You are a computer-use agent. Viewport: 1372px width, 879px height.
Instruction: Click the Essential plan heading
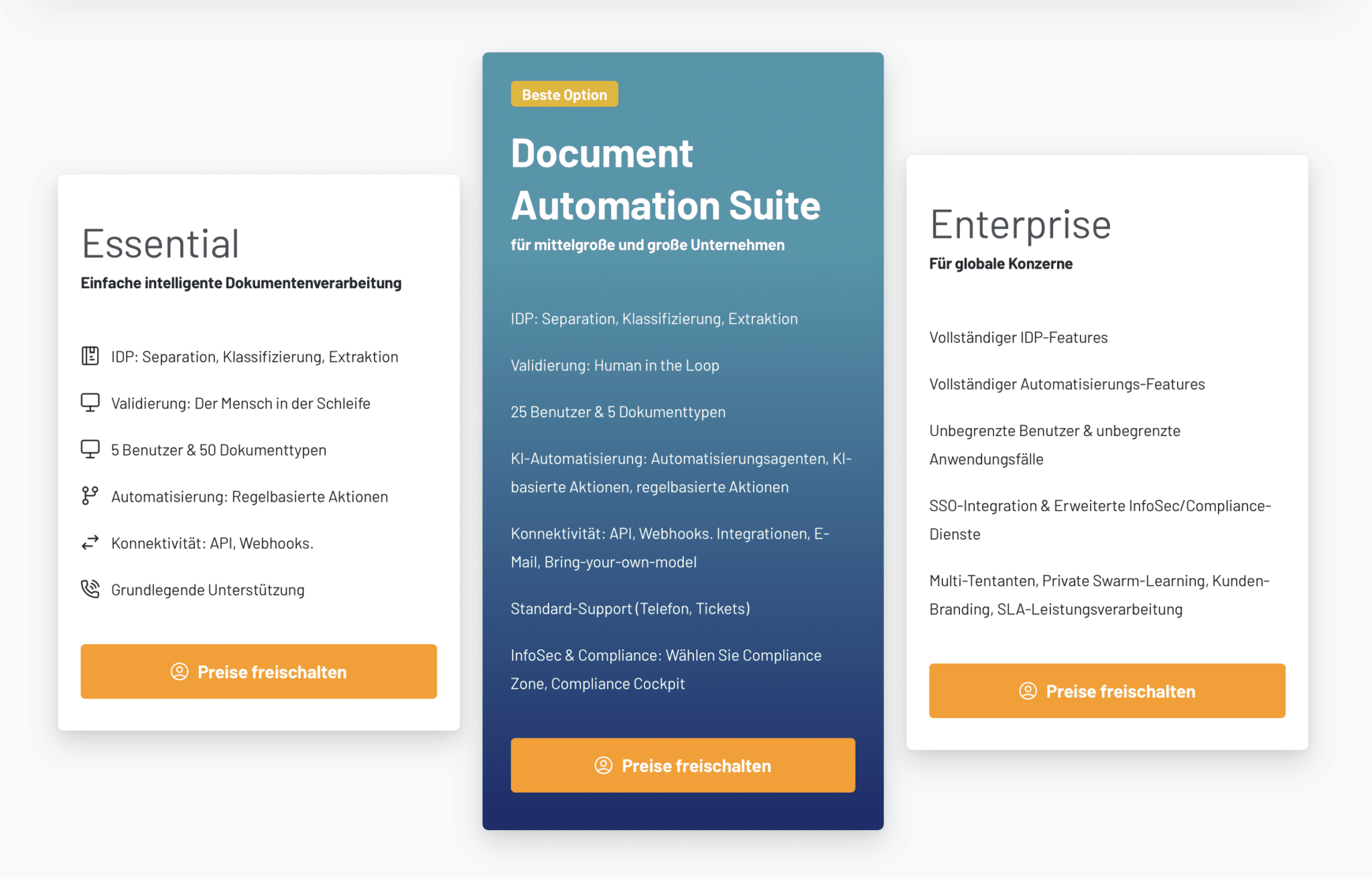click(161, 243)
